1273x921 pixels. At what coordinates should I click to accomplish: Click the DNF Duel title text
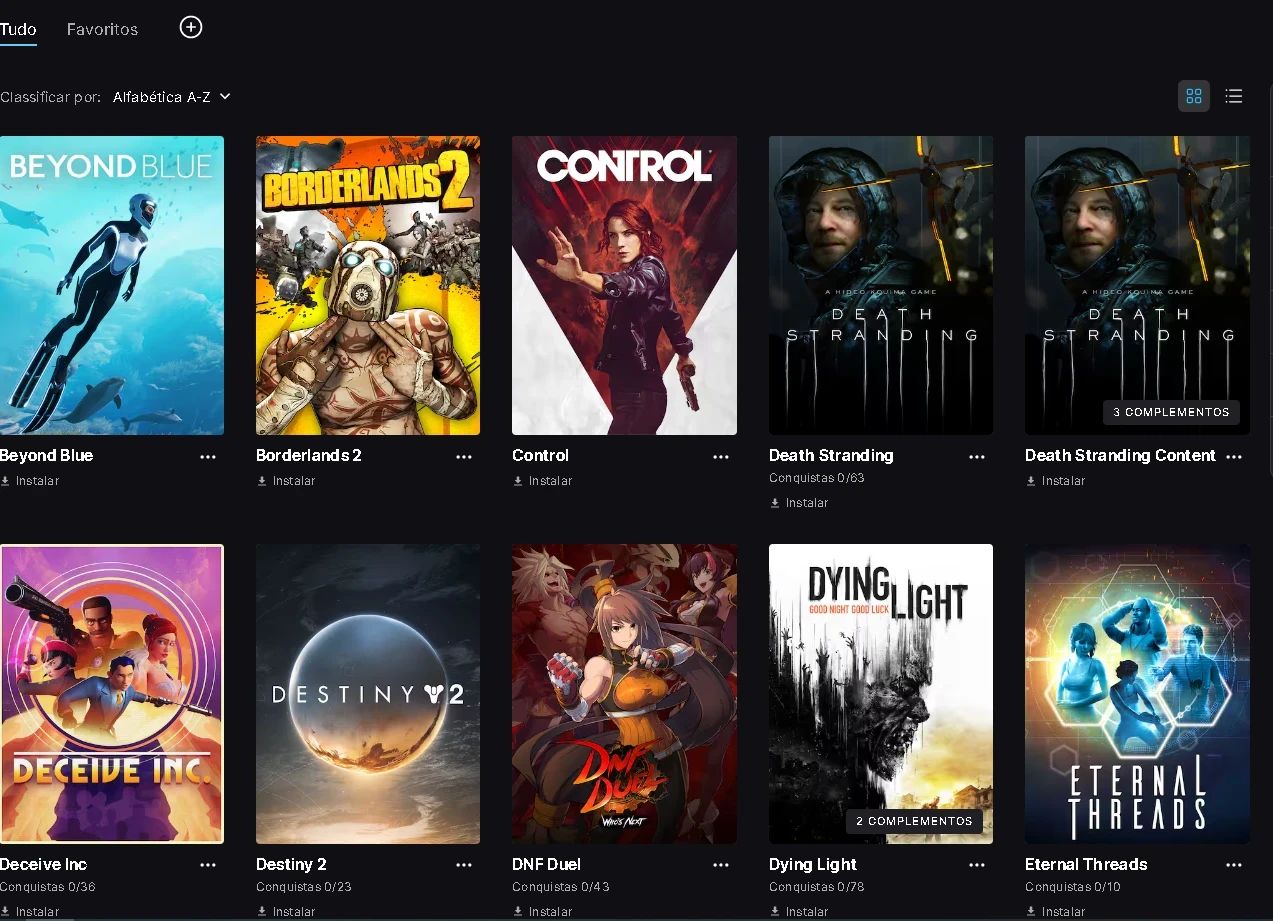[x=546, y=864]
